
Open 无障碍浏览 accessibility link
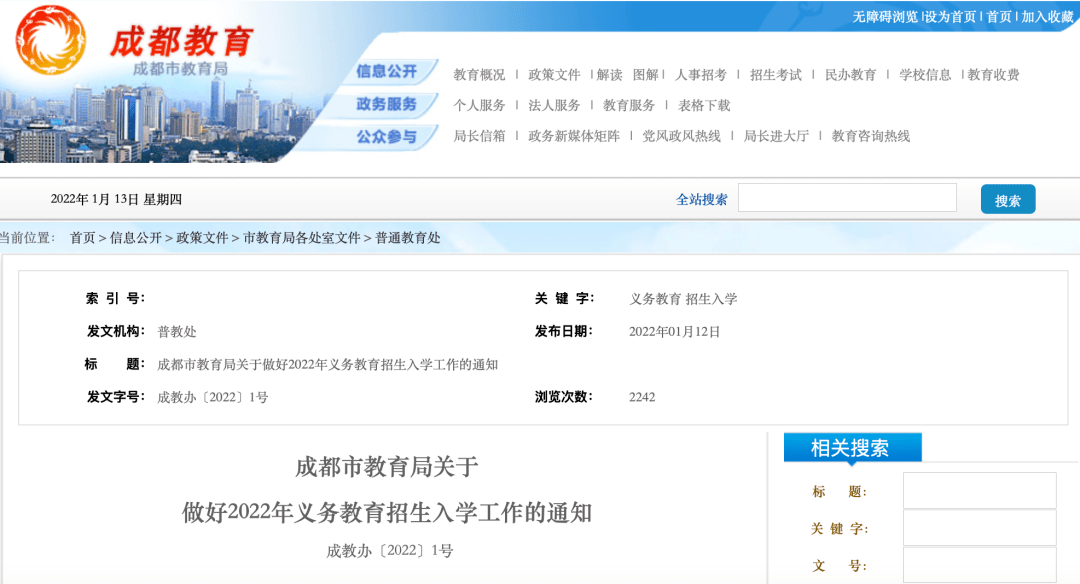coord(885,17)
